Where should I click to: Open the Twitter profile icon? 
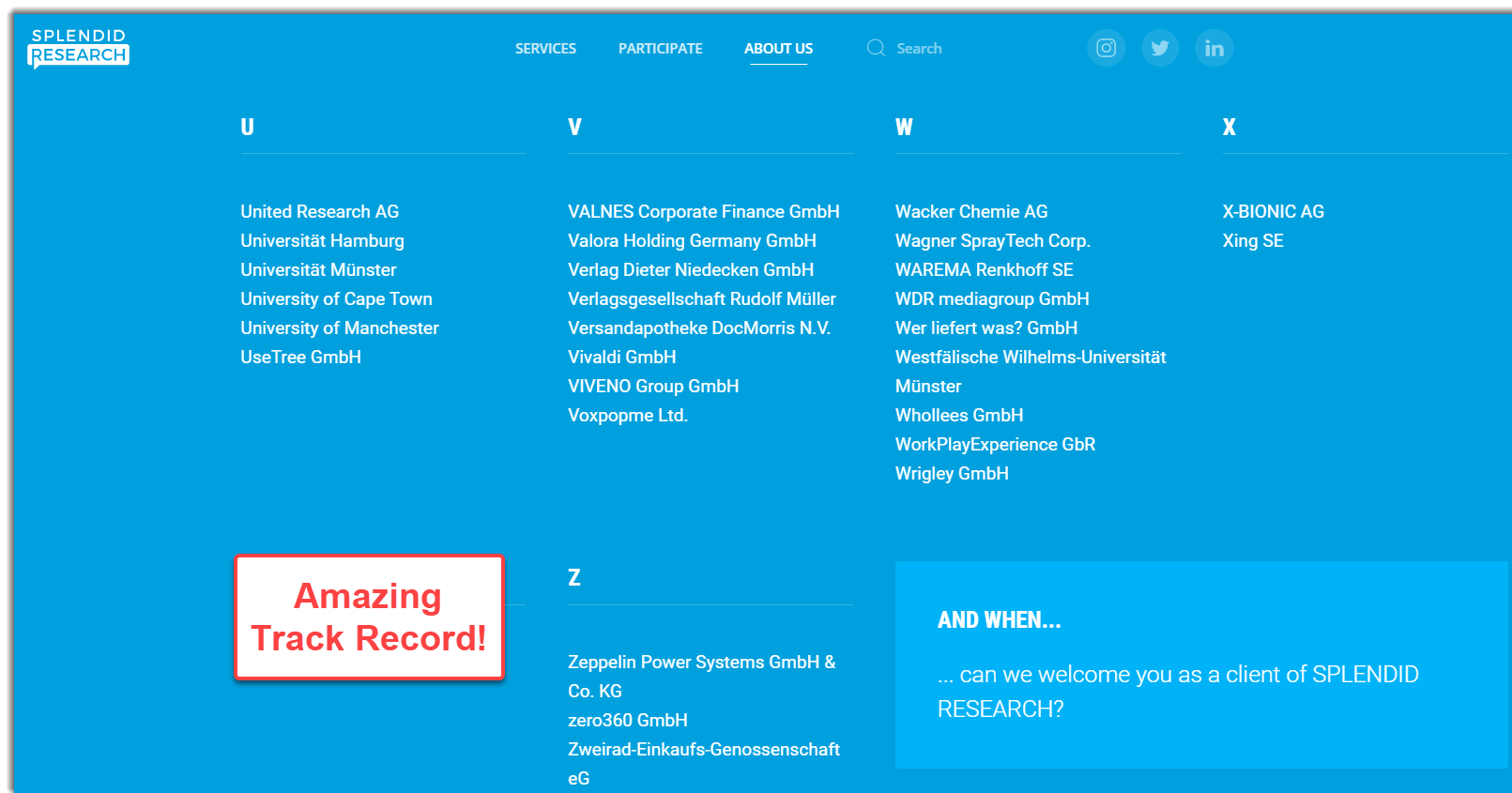(1160, 48)
